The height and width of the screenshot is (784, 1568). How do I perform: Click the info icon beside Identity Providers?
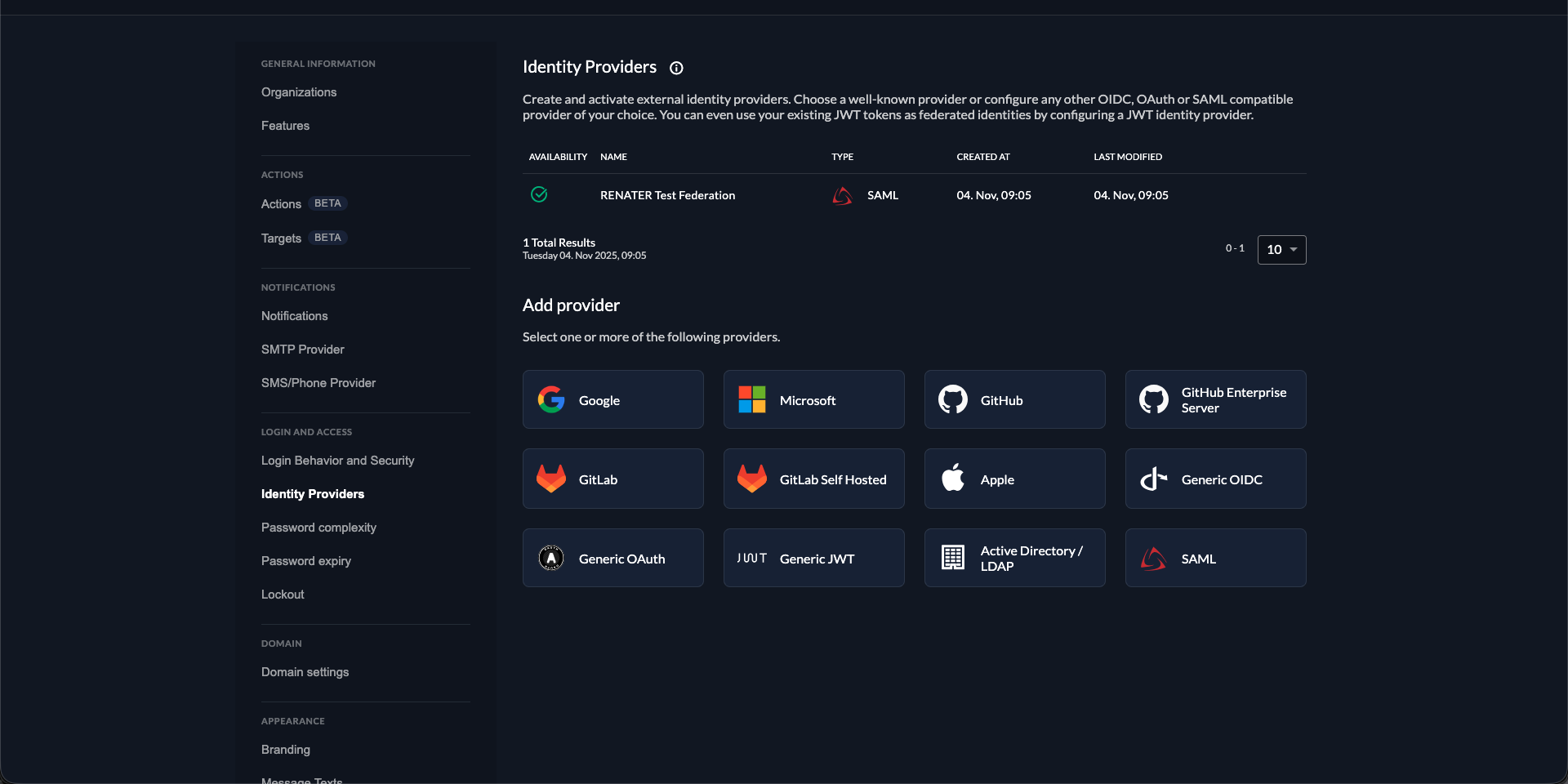(676, 68)
